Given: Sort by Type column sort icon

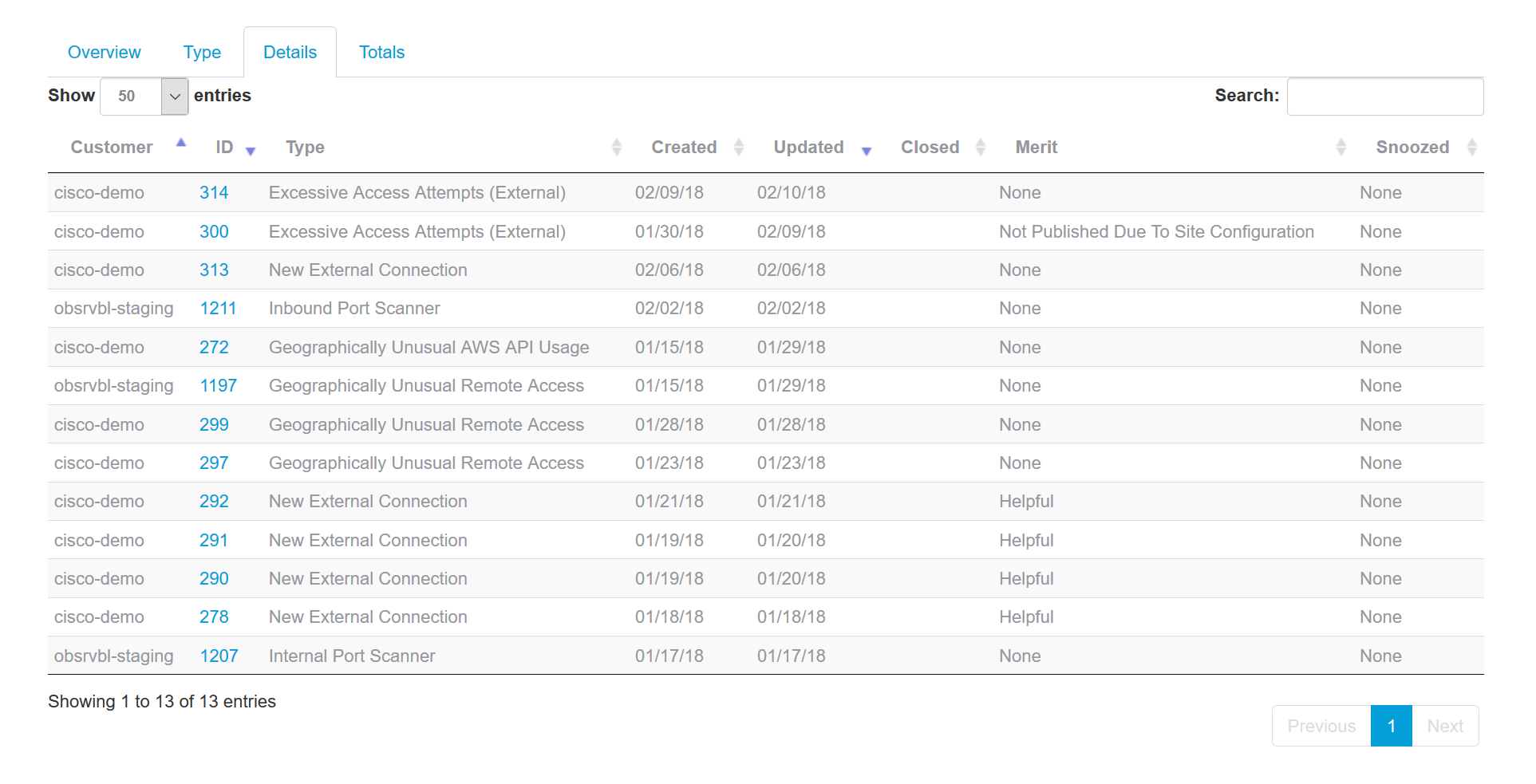Looking at the screenshot, I should pyautogui.click(x=616, y=148).
